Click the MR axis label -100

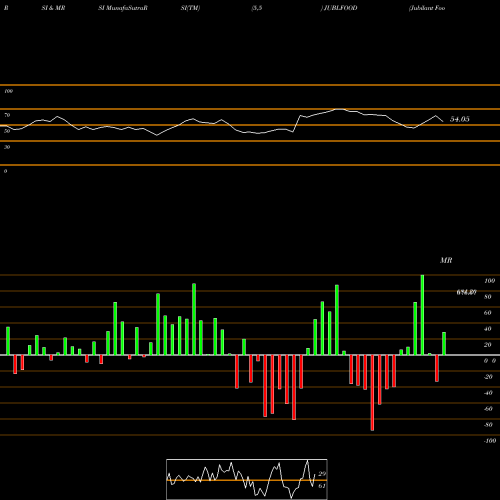pyautogui.click(x=490, y=441)
